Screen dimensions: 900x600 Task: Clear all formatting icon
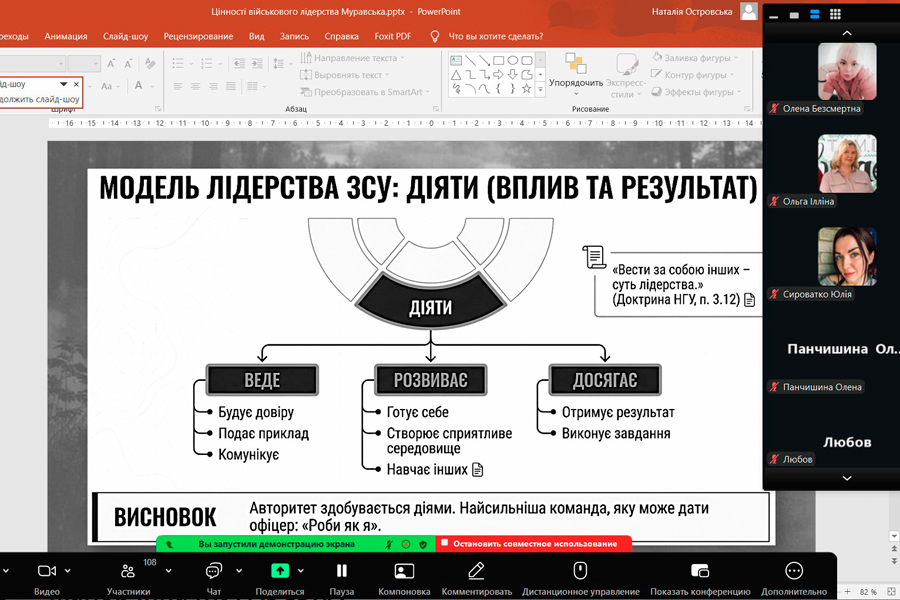pyautogui.click(x=150, y=63)
